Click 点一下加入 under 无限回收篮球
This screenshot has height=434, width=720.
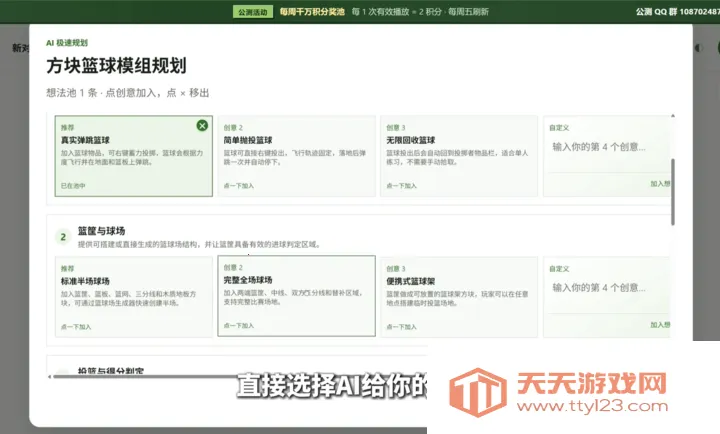[401, 186]
